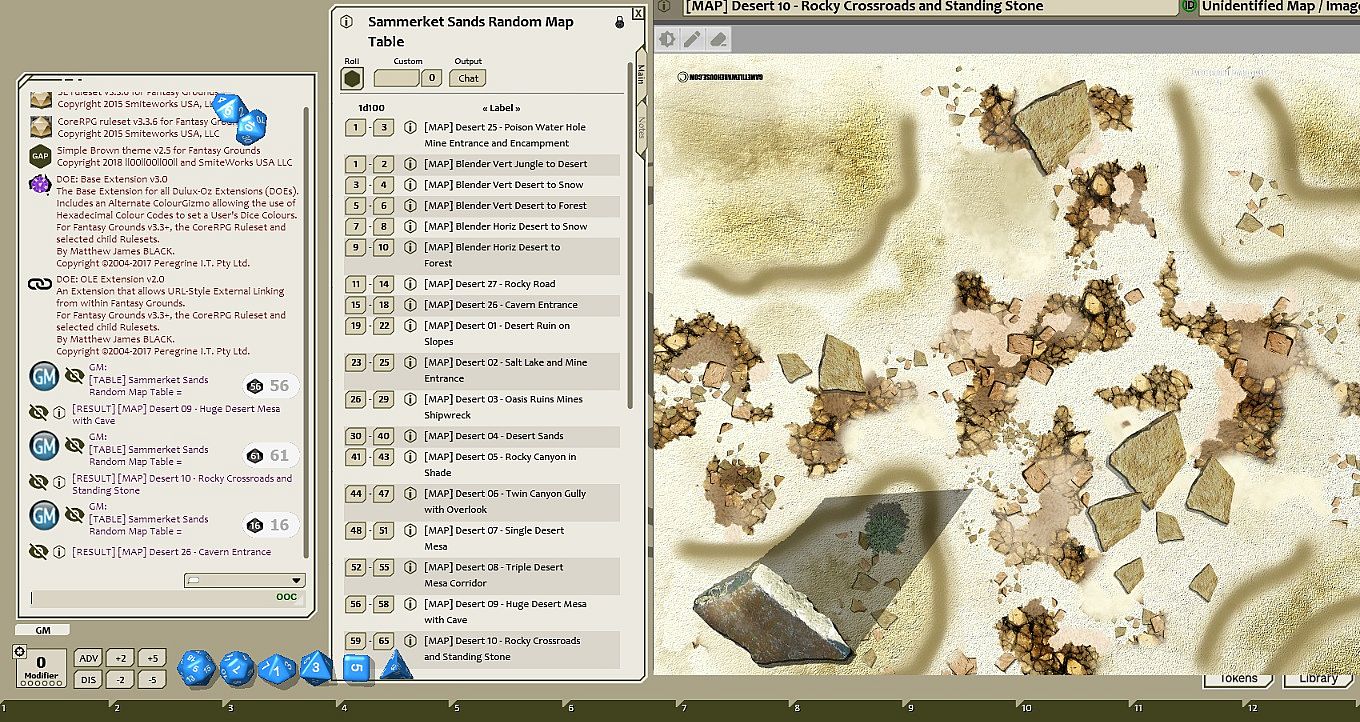Select the pencil drawing tool on map toolbar
Image resolution: width=1360 pixels, height=722 pixels.
692,40
